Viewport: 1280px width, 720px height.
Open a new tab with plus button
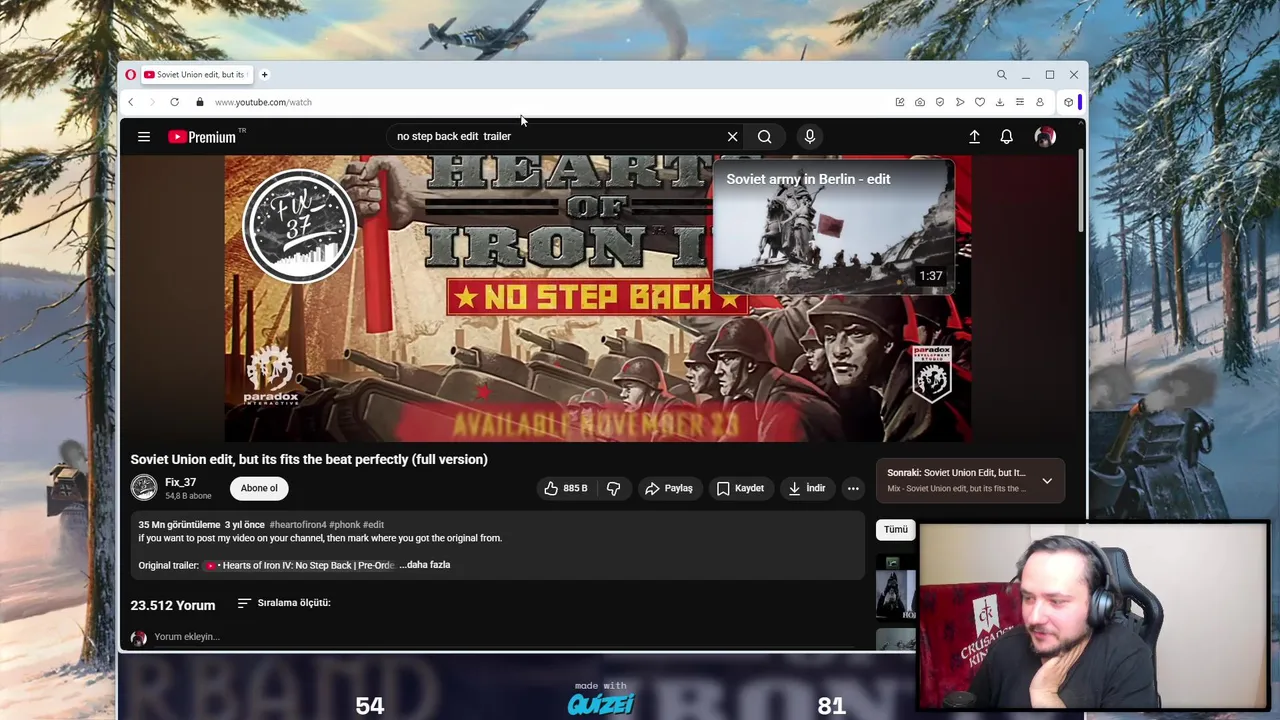click(x=265, y=75)
